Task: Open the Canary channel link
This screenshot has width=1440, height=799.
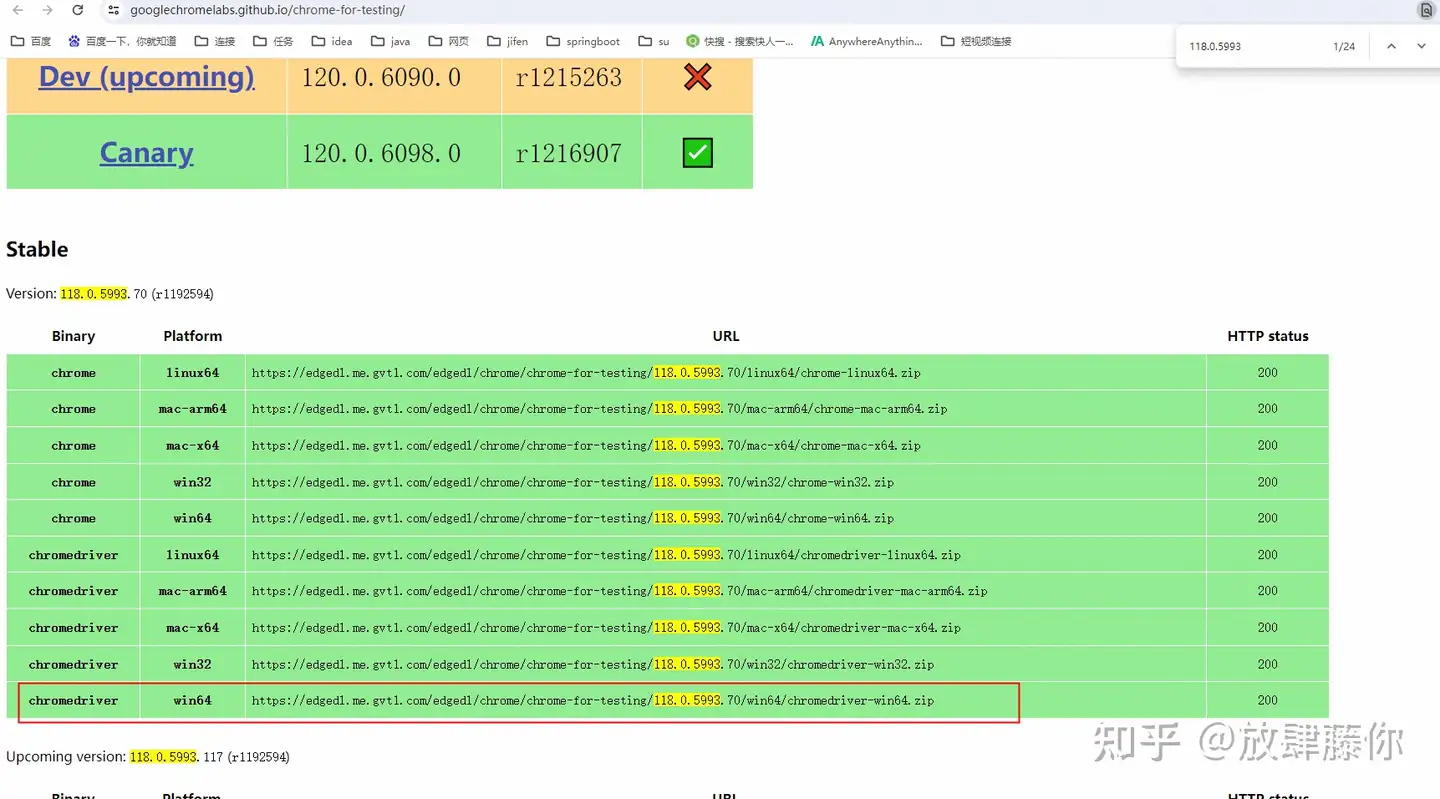Action: 146,153
